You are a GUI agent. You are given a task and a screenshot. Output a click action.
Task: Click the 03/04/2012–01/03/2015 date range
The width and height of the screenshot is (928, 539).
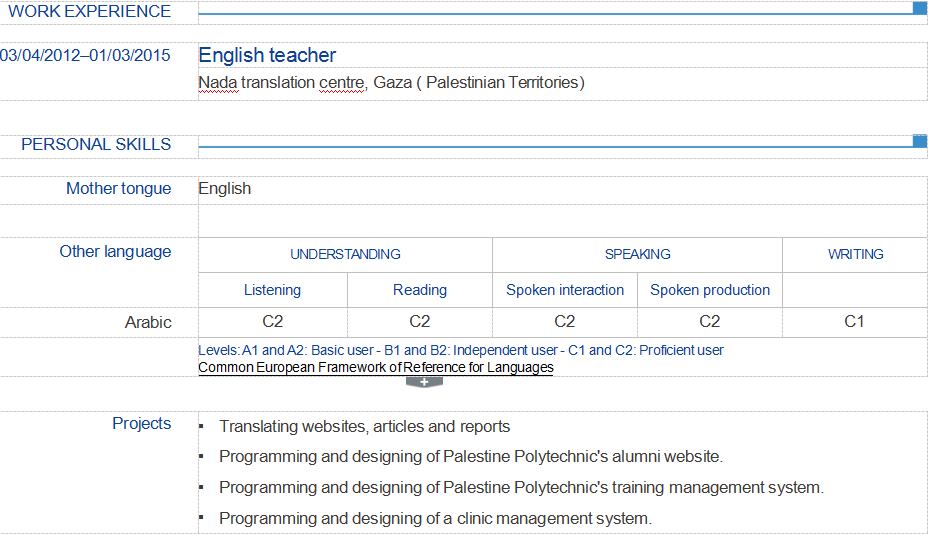[x=86, y=55]
